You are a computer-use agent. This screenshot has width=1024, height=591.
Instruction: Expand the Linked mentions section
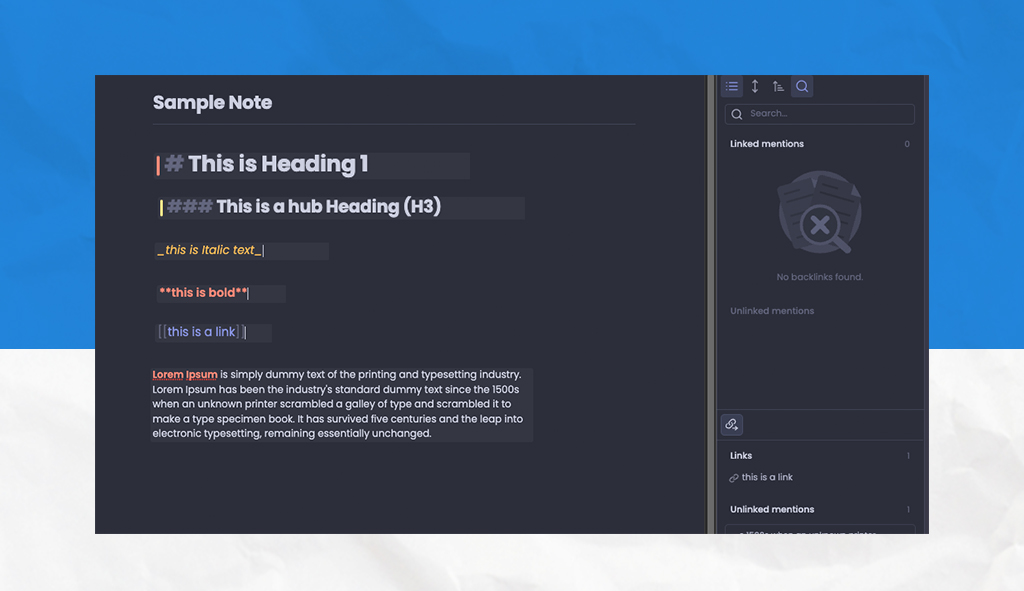tap(767, 144)
